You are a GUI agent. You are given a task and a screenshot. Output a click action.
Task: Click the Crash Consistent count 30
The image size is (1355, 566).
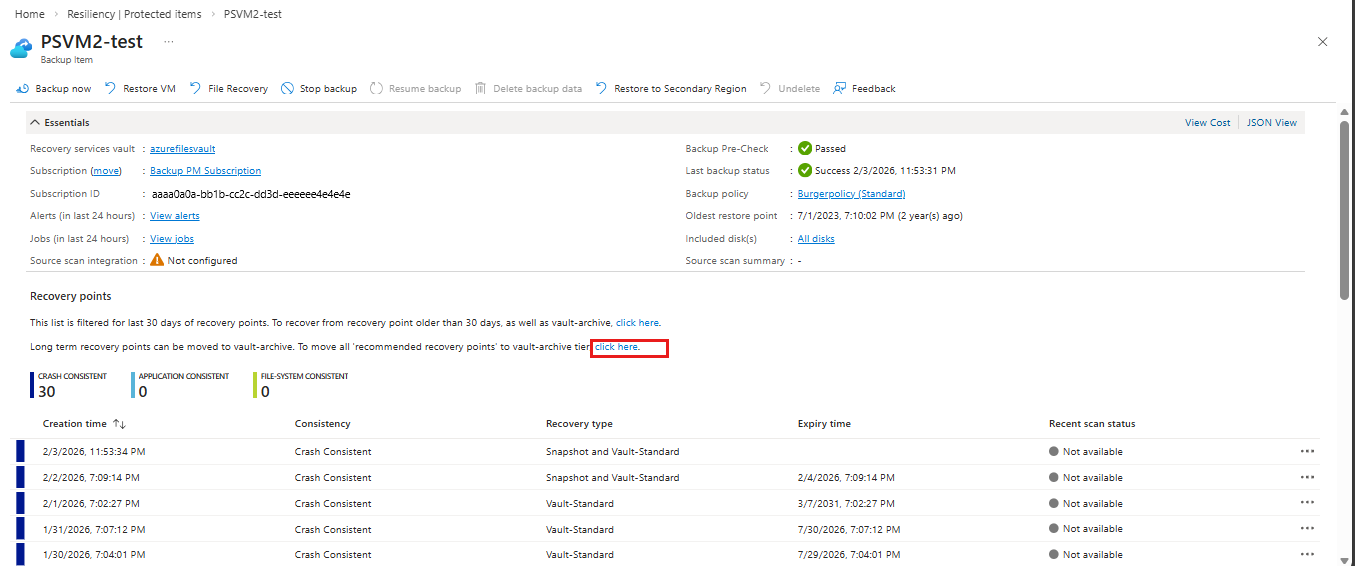(x=47, y=392)
